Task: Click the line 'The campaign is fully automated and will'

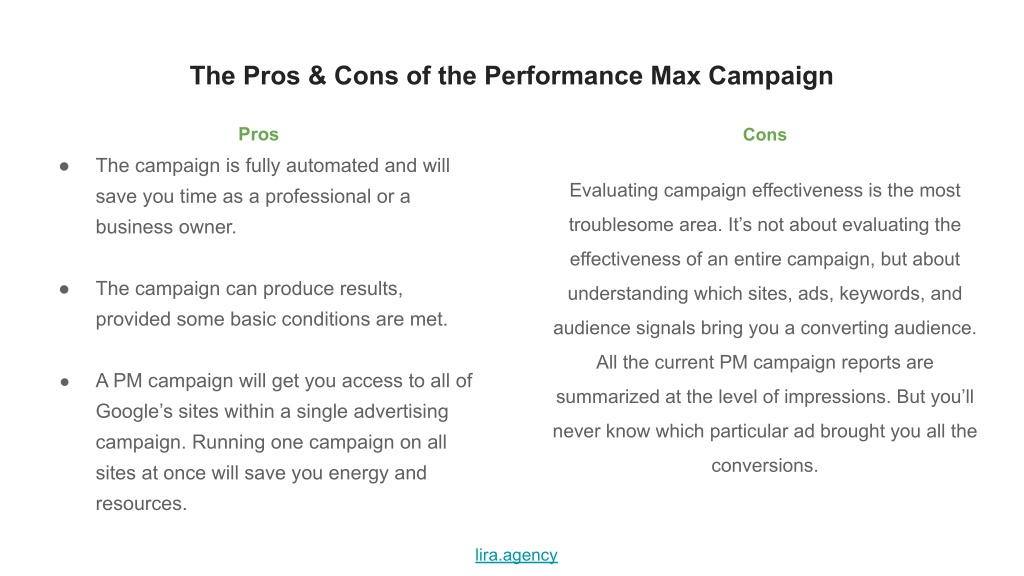Action: [272, 166]
